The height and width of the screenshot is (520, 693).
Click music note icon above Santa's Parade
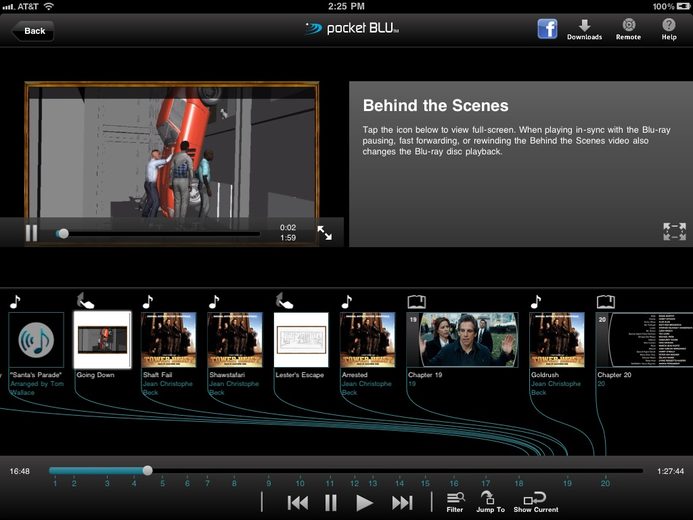tap(15, 302)
